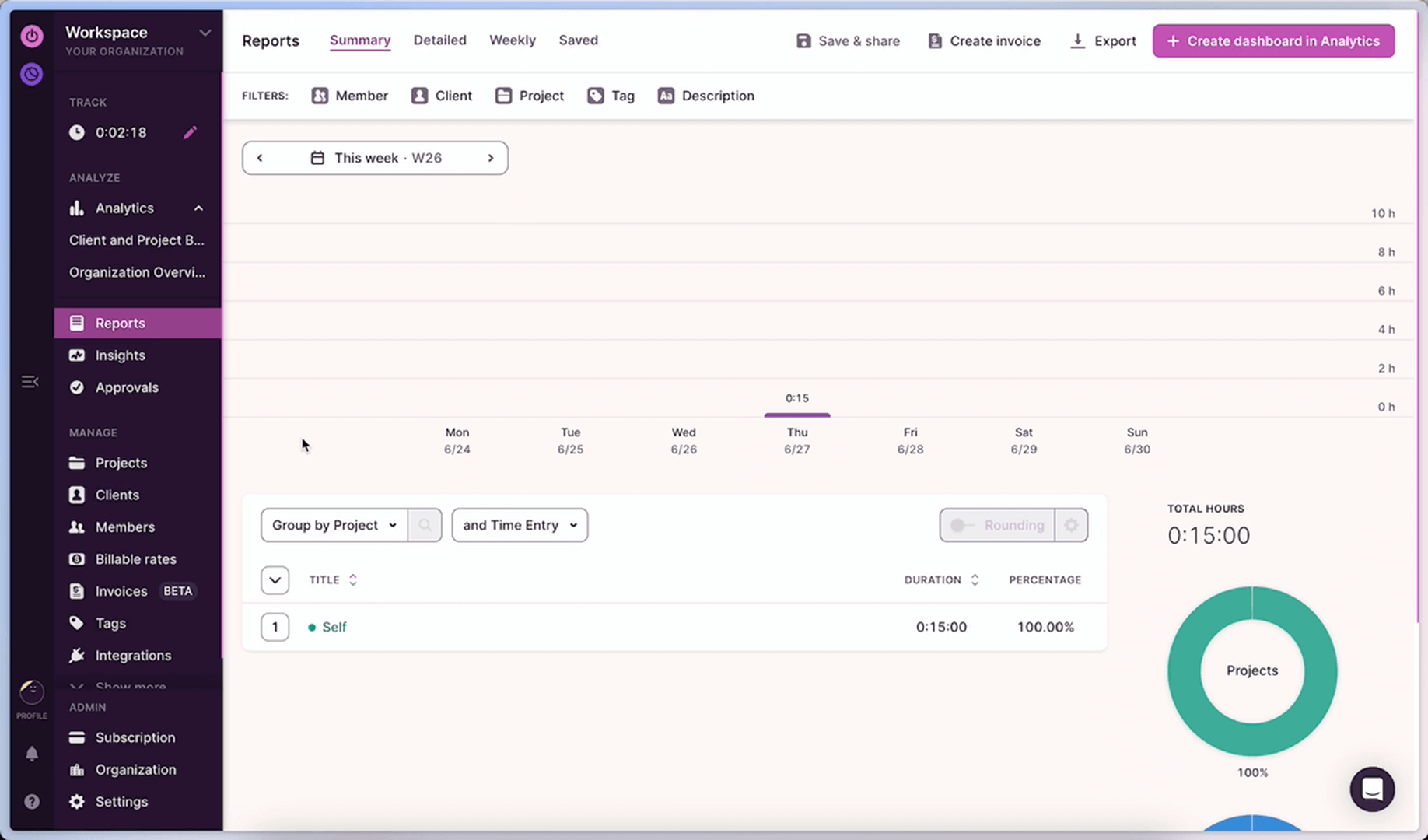Expand the Self row in the table
This screenshot has width=1428, height=840.
(x=275, y=627)
